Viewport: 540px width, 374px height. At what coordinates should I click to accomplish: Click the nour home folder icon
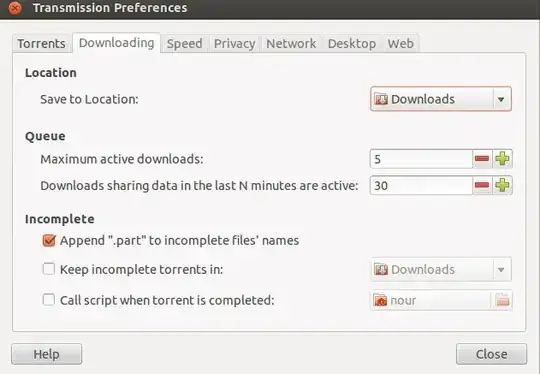(380, 300)
